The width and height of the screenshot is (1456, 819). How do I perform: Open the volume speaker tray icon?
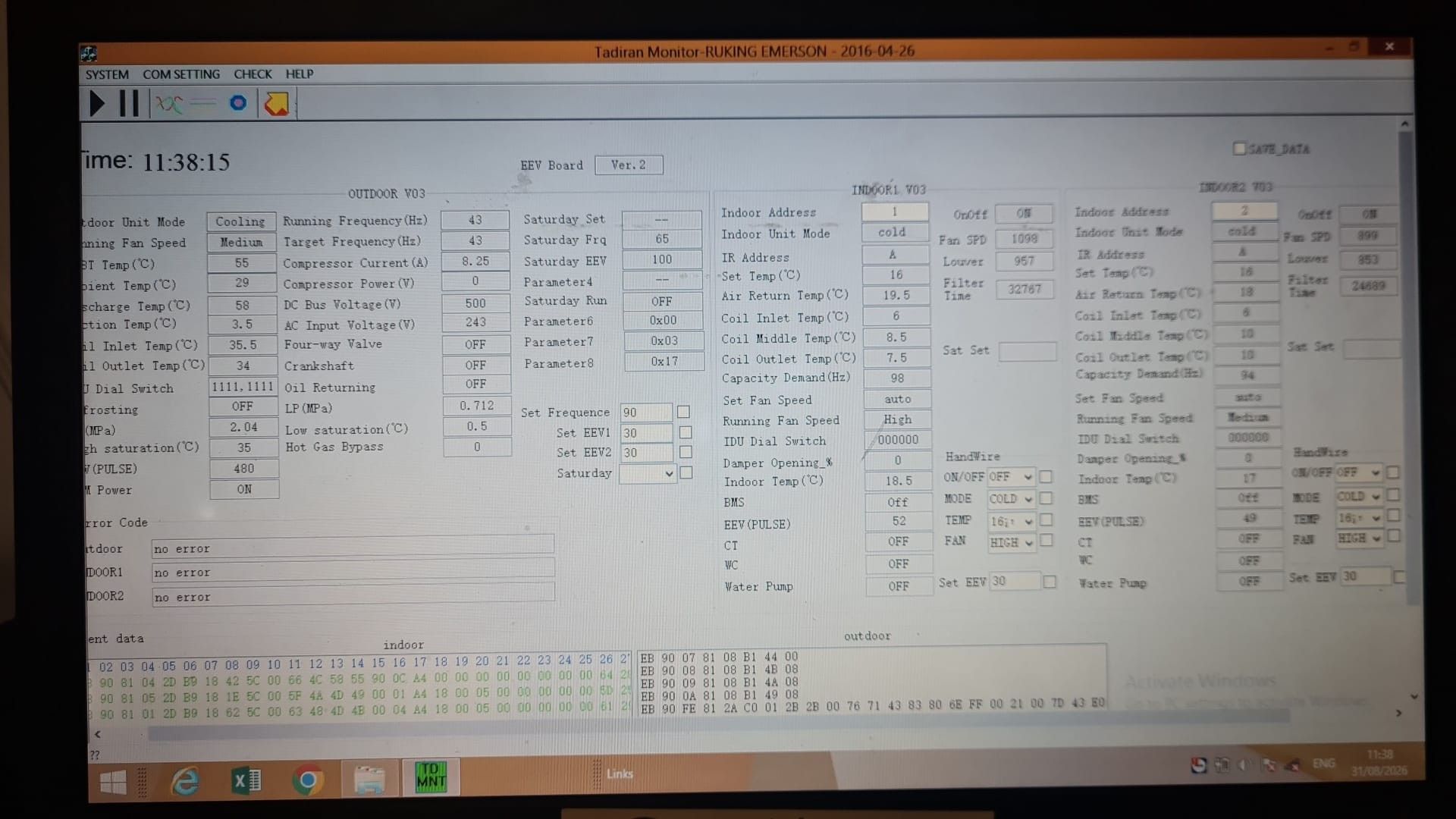click(x=1244, y=765)
